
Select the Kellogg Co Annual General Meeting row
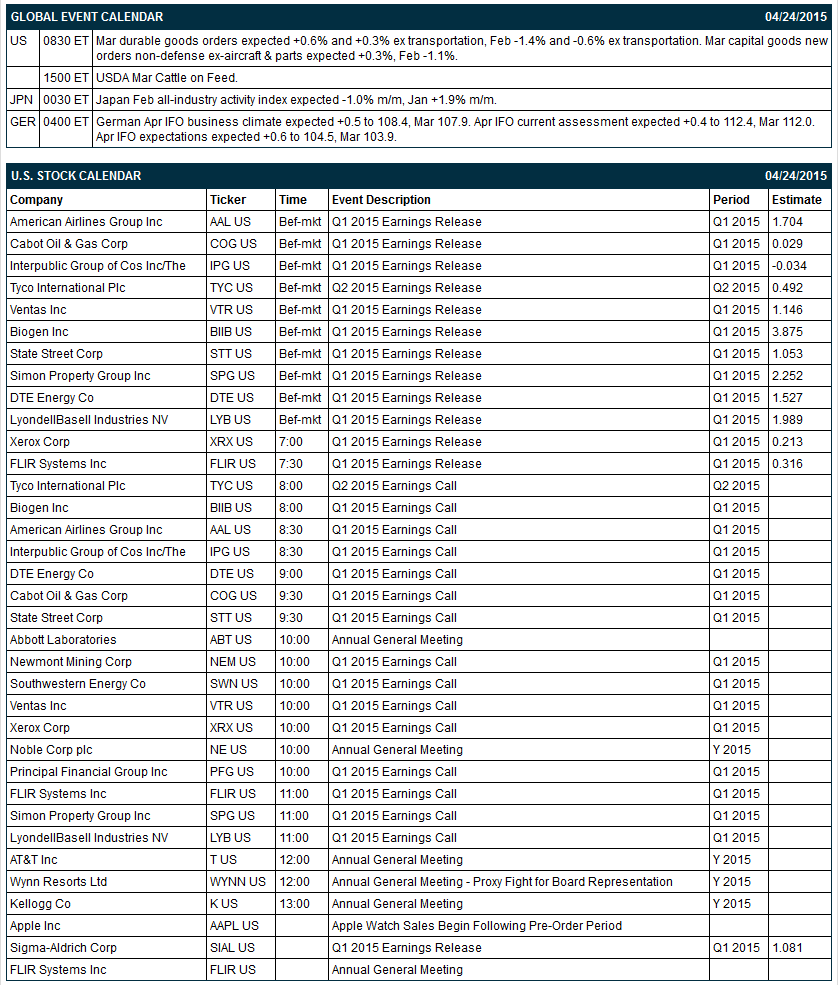pyautogui.click(x=419, y=903)
